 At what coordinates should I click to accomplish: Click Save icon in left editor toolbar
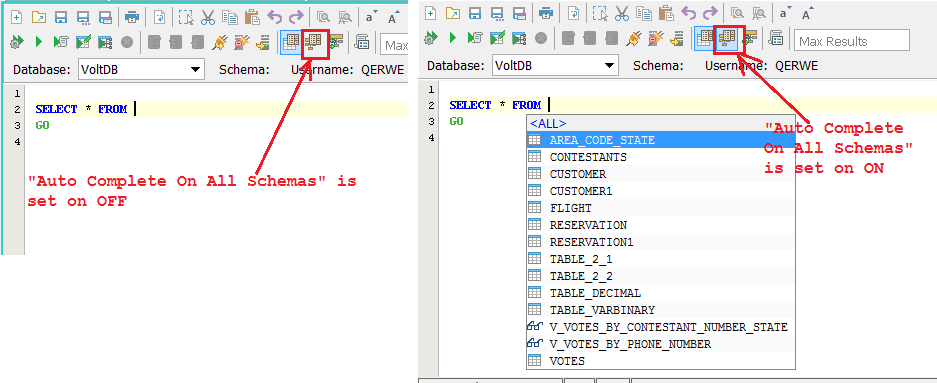[x=61, y=17]
